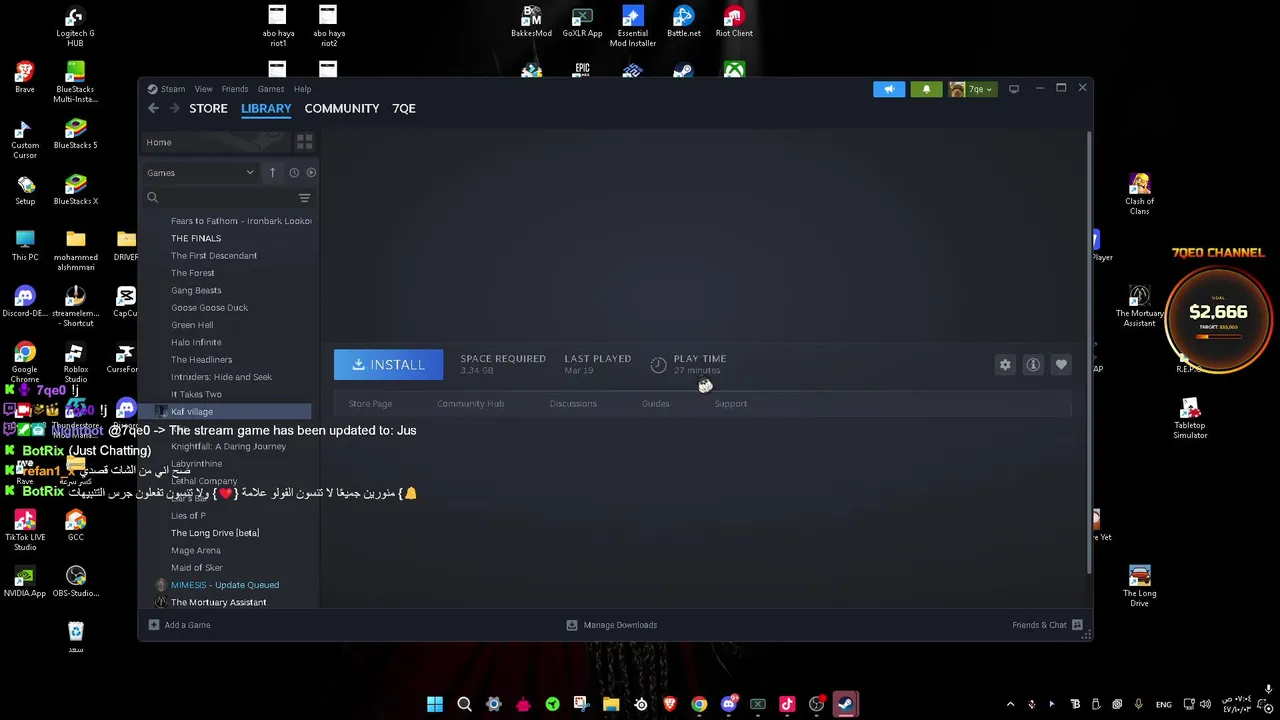Select Maid of Sker in list
The width and height of the screenshot is (1280, 720).
(x=197, y=568)
